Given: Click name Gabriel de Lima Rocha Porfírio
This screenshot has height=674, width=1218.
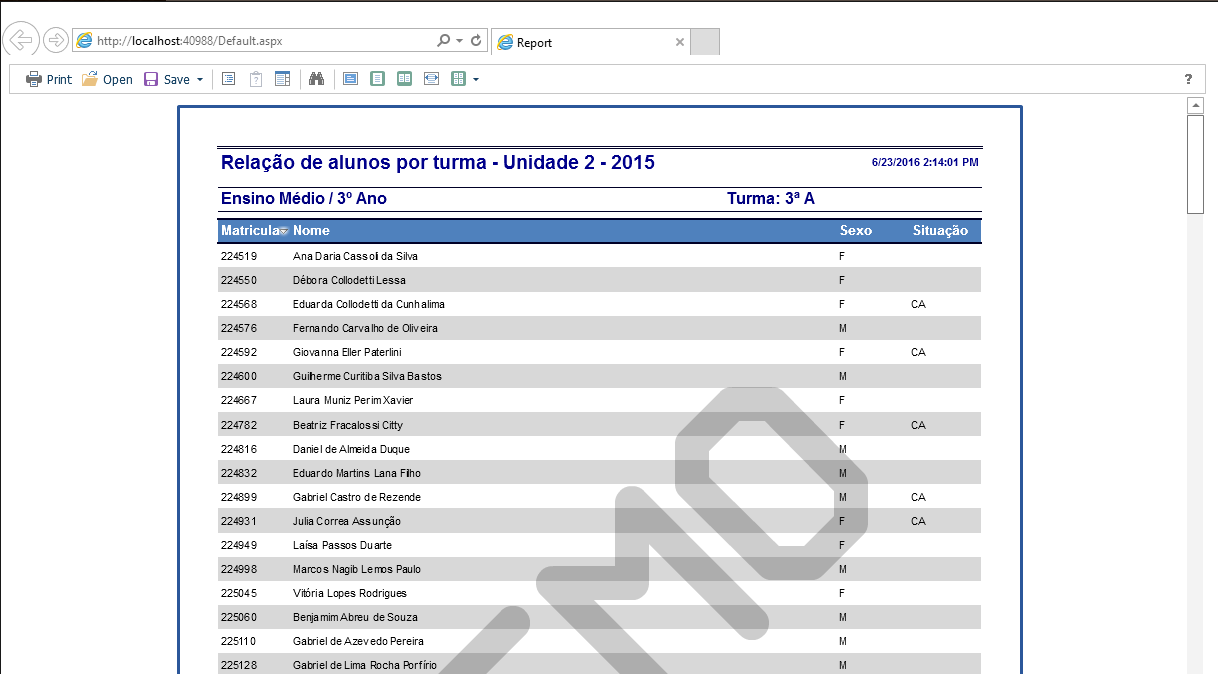Looking at the screenshot, I should [365, 665].
